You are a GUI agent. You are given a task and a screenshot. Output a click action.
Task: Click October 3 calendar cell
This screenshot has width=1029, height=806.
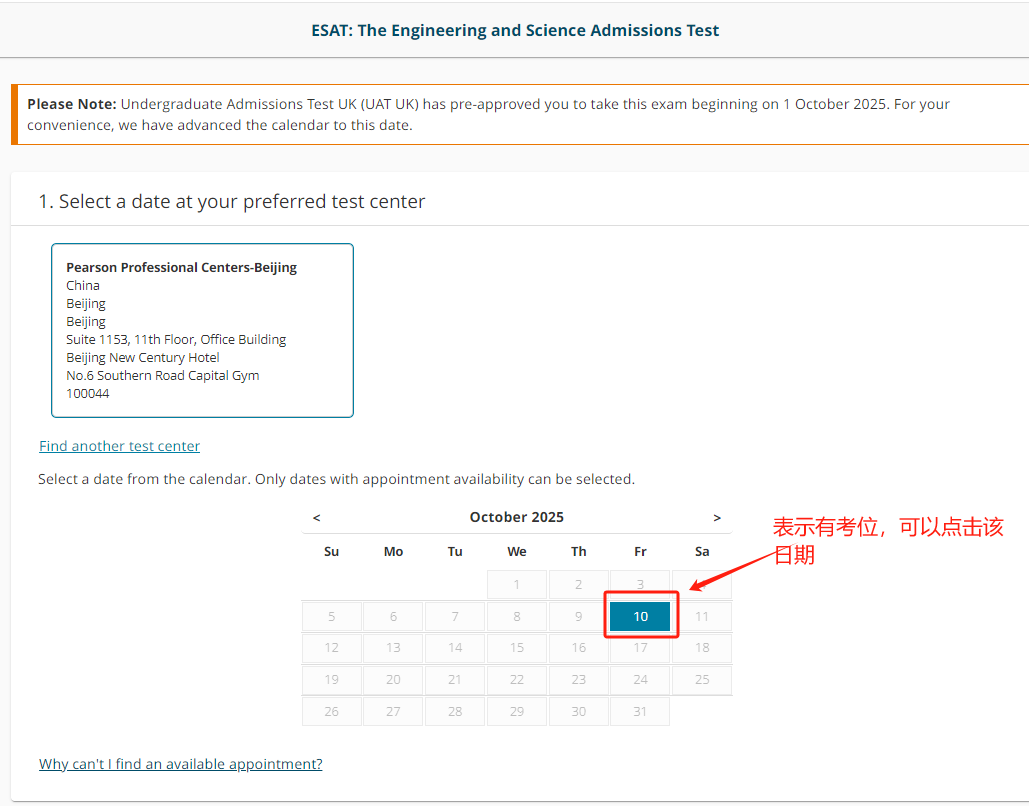pyautogui.click(x=640, y=585)
